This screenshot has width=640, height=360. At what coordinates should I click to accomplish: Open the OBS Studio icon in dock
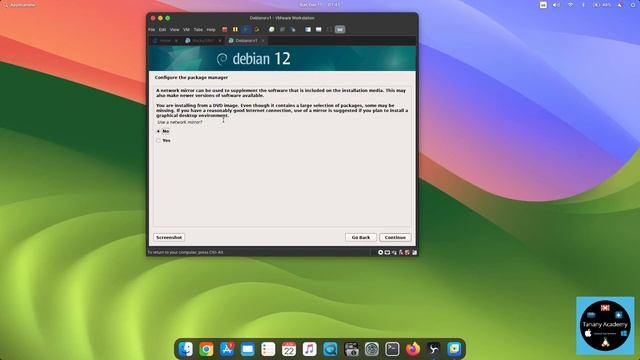tap(433, 349)
